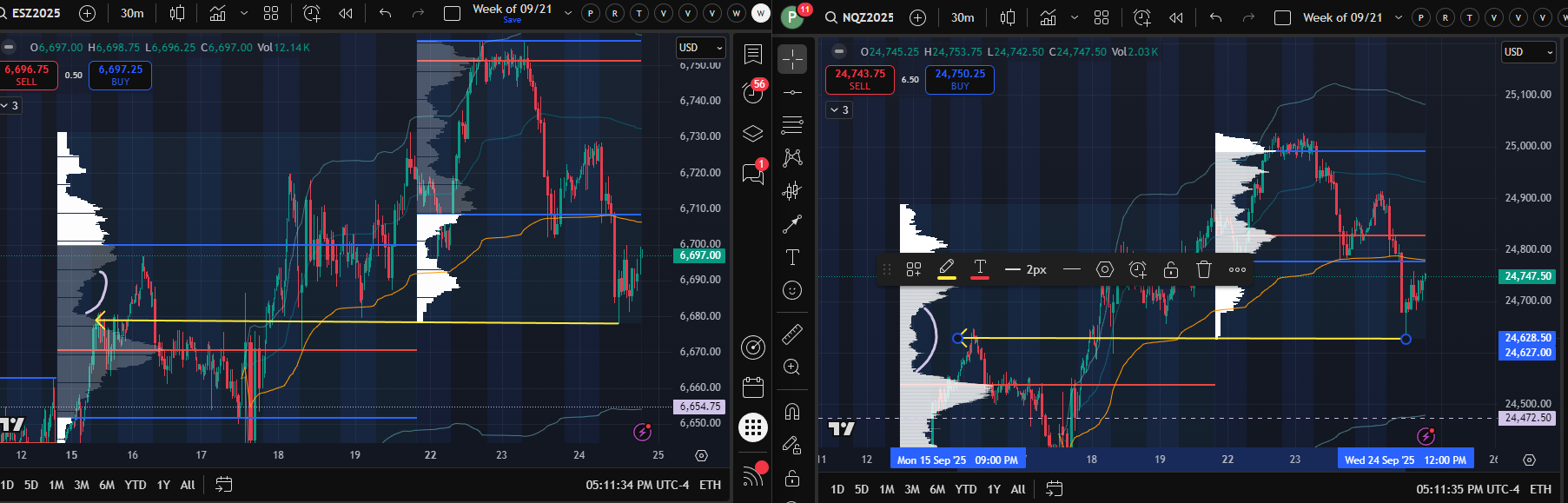Viewport: 1568px width, 503px height.
Task: Toggle magnet mode for drawings
Action: click(792, 411)
